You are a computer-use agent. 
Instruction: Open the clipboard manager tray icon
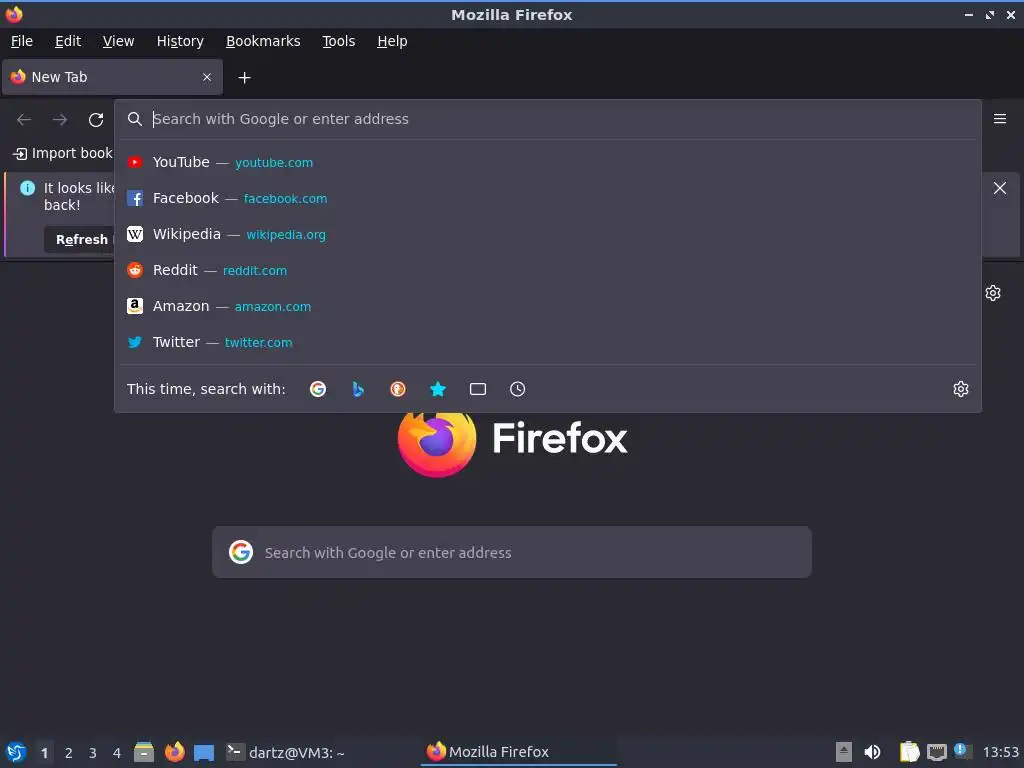(x=909, y=752)
